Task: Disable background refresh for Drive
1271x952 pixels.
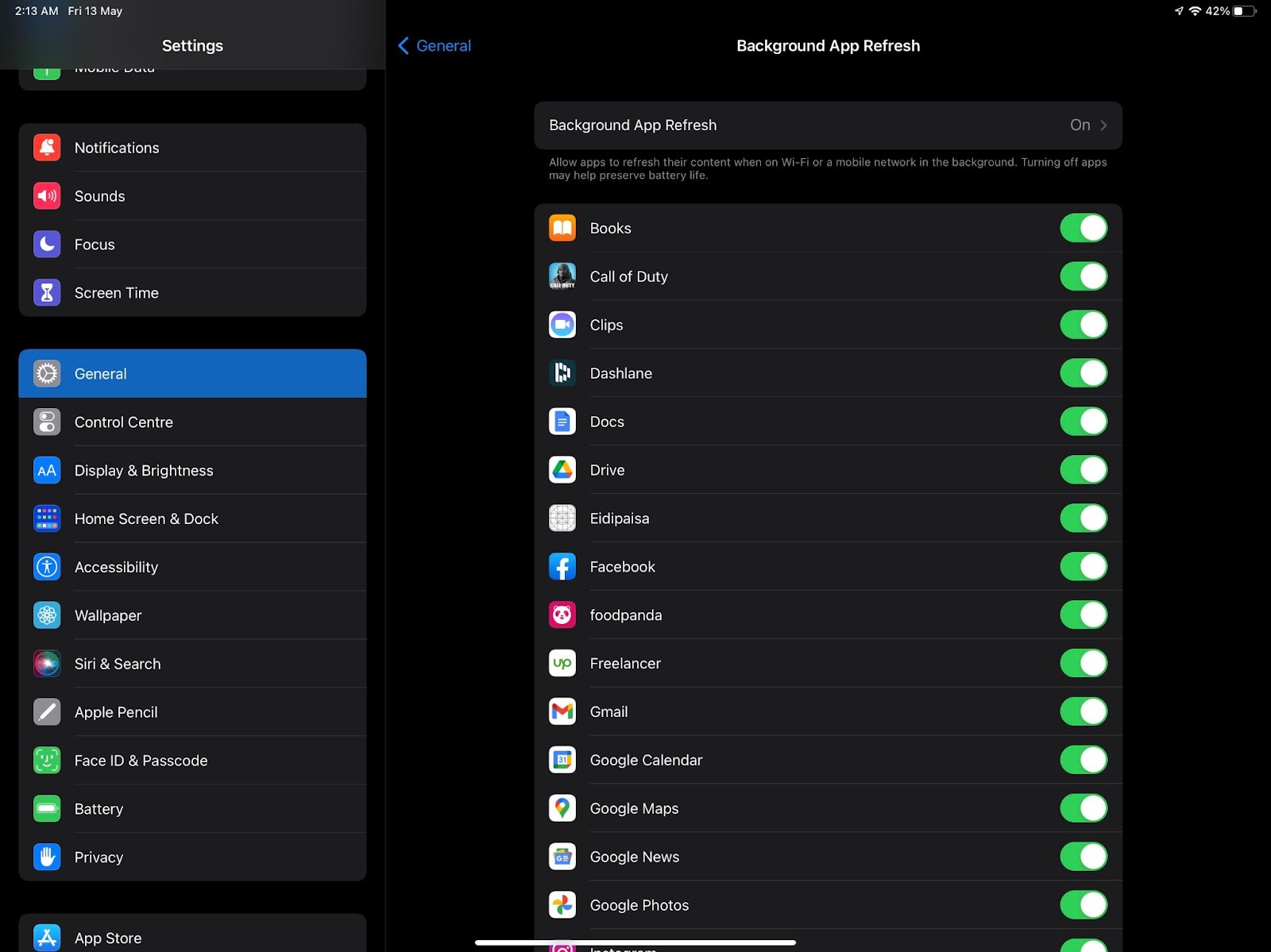Action: (1084, 471)
